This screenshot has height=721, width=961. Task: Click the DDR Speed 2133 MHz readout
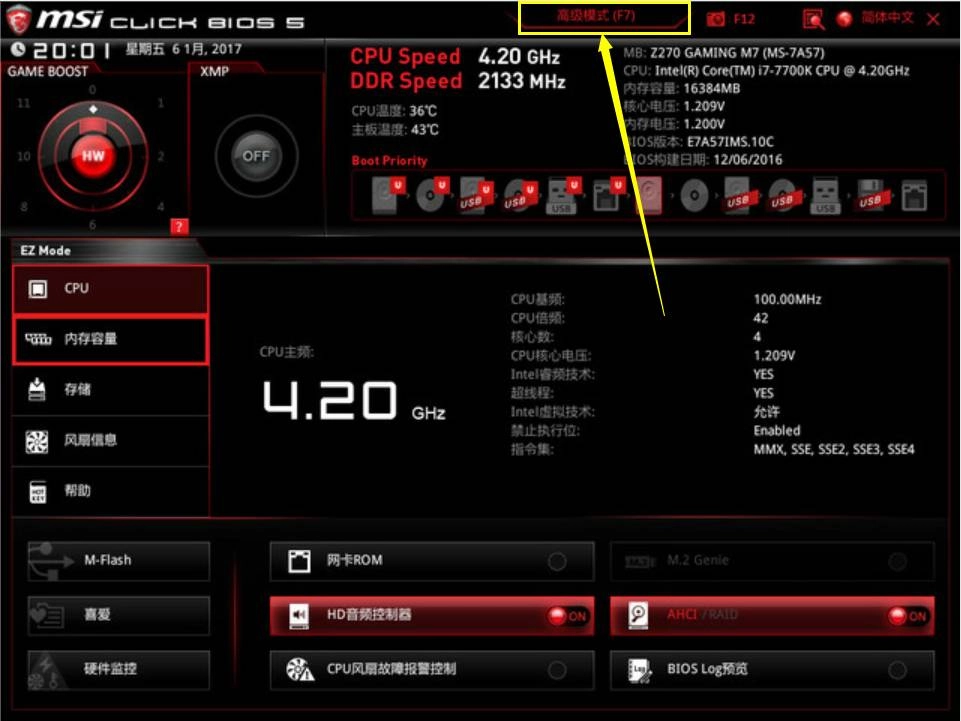458,81
